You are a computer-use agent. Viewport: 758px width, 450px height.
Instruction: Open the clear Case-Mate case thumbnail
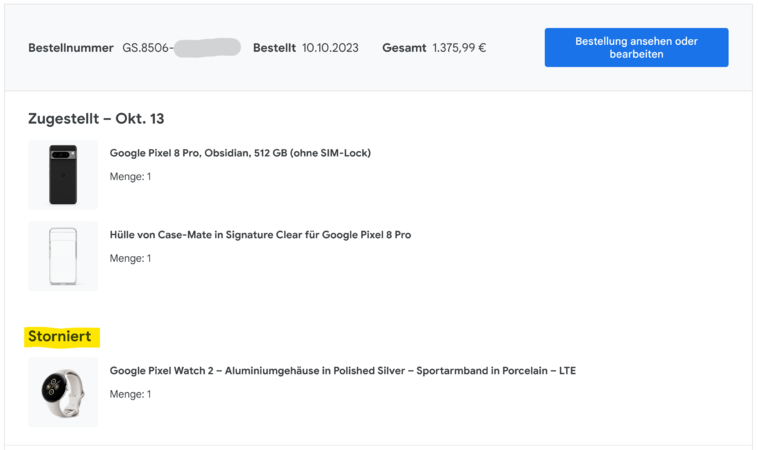[x=63, y=256]
